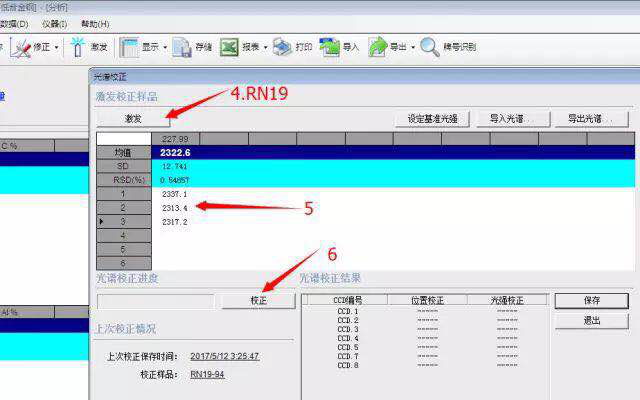Expand the 修正 dropdown arrow
This screenshot has width=640, height=400.
coord(56,47)
